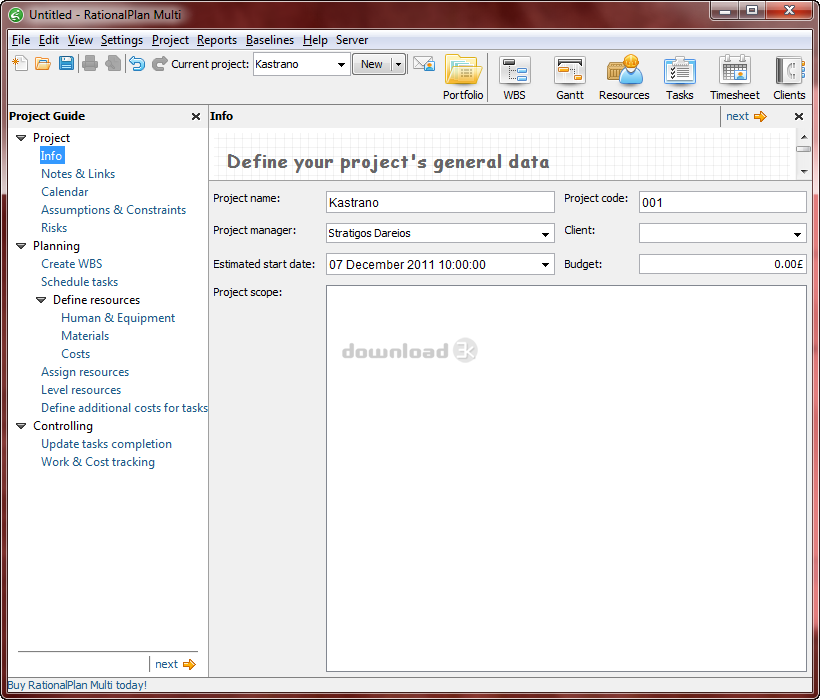Go to next step in Info header
820x700 pixels.
coord(746,117)
